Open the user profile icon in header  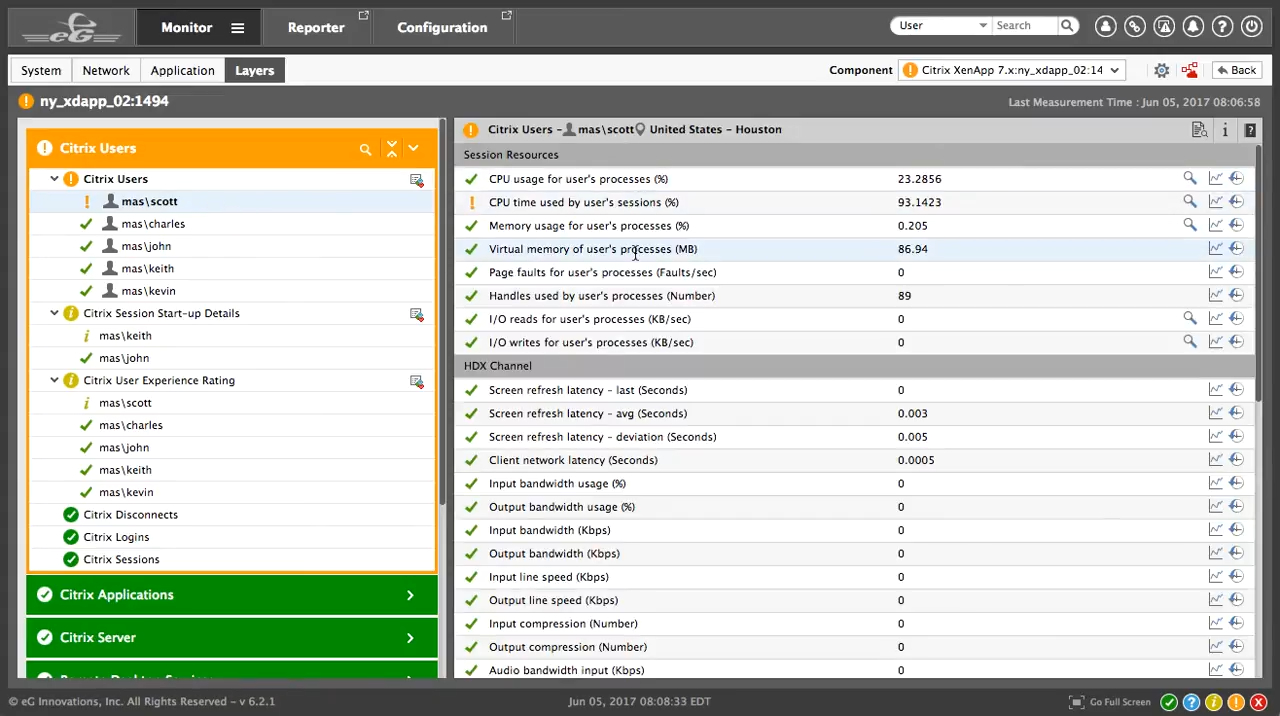coord(1105,27)
